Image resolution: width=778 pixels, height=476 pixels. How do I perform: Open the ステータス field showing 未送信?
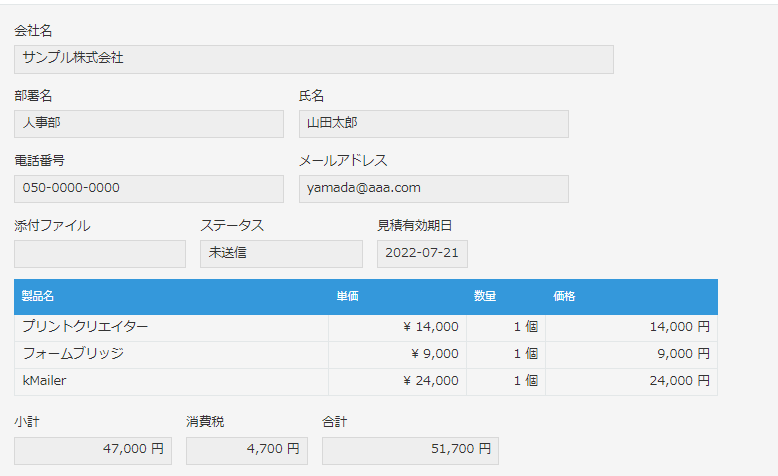point(281,253)
